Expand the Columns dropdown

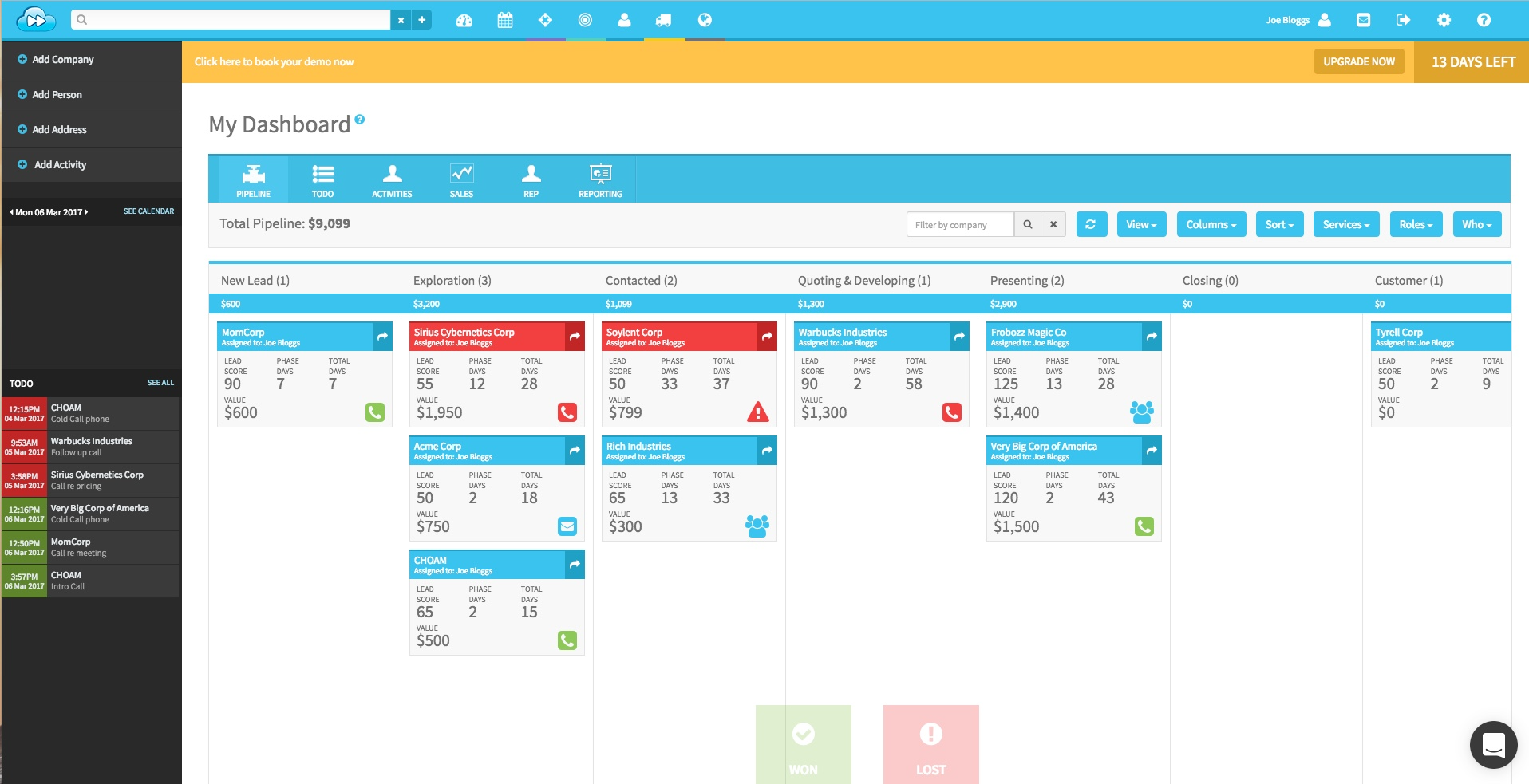[1211, 224]
